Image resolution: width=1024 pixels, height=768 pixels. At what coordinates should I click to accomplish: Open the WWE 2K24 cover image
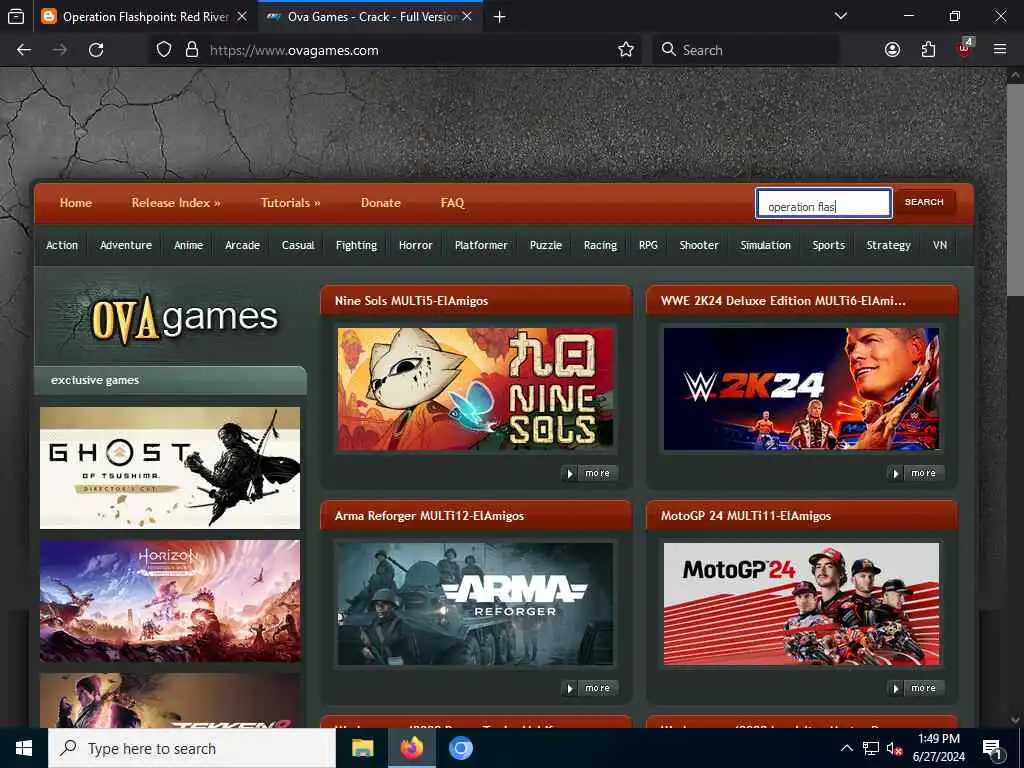(801, 389)
